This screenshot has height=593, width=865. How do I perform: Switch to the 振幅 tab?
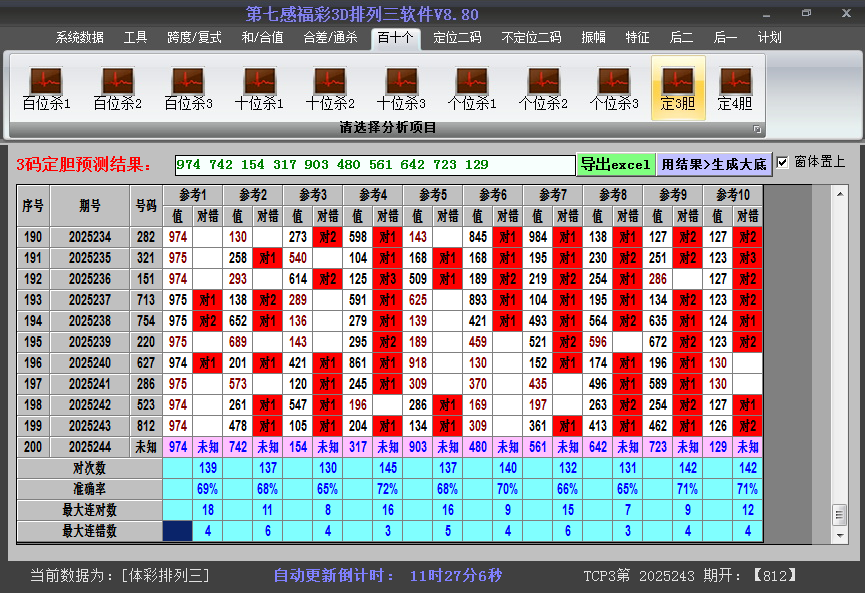(x=593, y=37)
